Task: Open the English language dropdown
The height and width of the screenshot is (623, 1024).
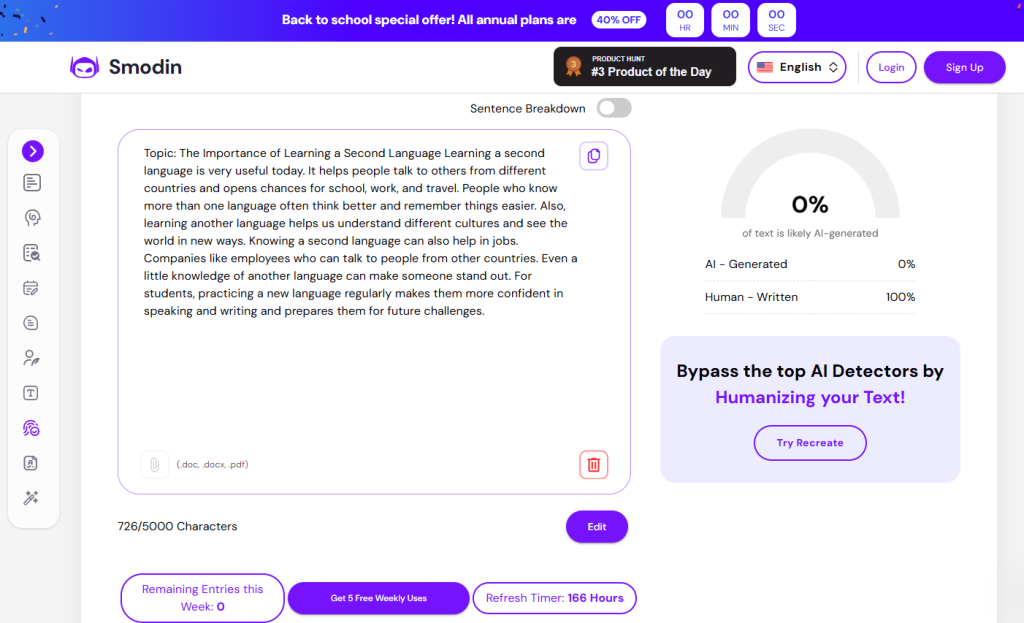Action: click(797, 67)
